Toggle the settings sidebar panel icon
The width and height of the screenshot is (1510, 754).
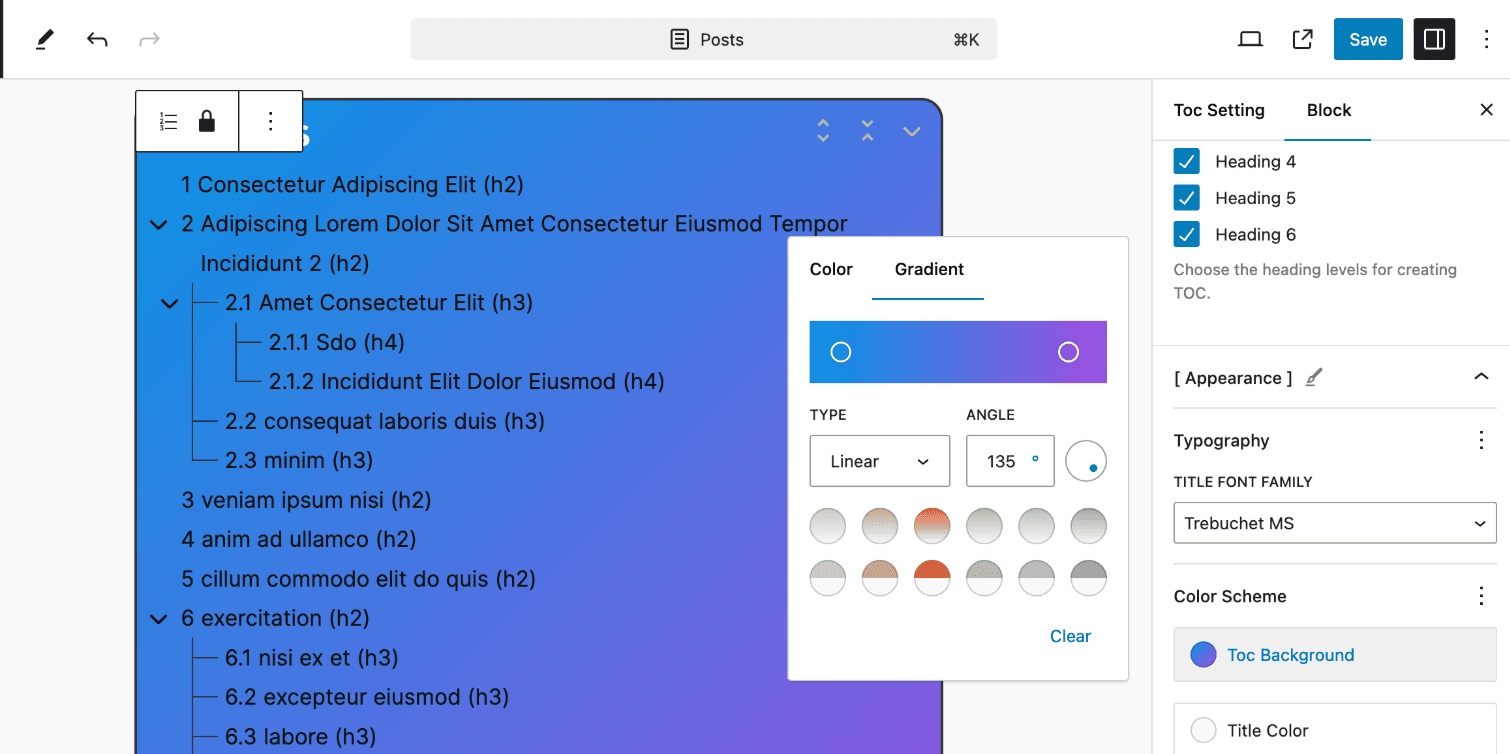click(x=1434, y=40)
